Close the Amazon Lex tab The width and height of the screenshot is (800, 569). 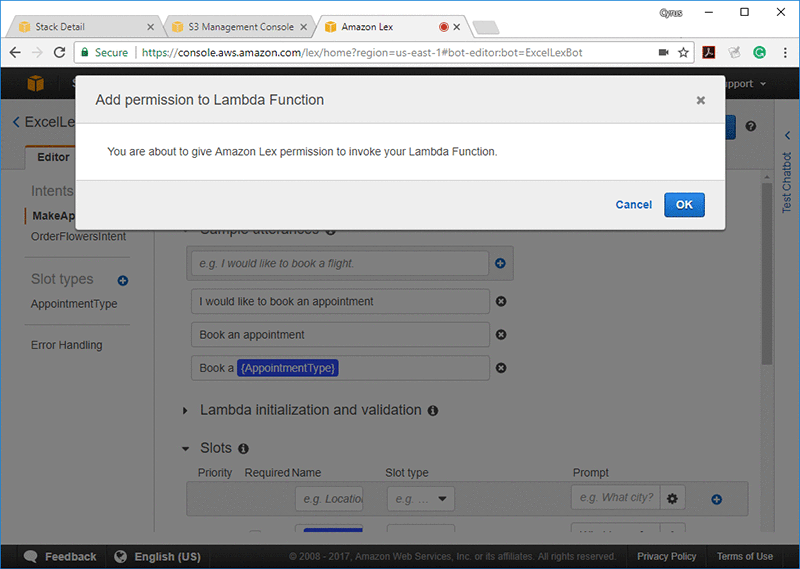click(457, 27)
